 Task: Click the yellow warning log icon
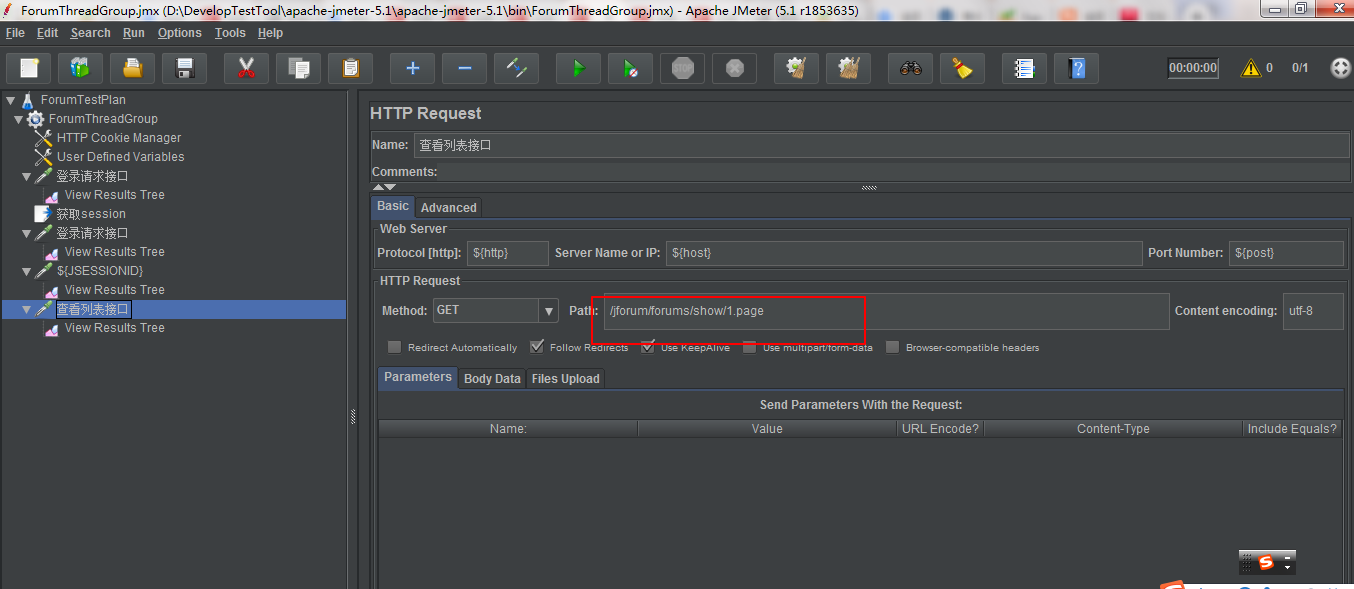click(1250, 68)
